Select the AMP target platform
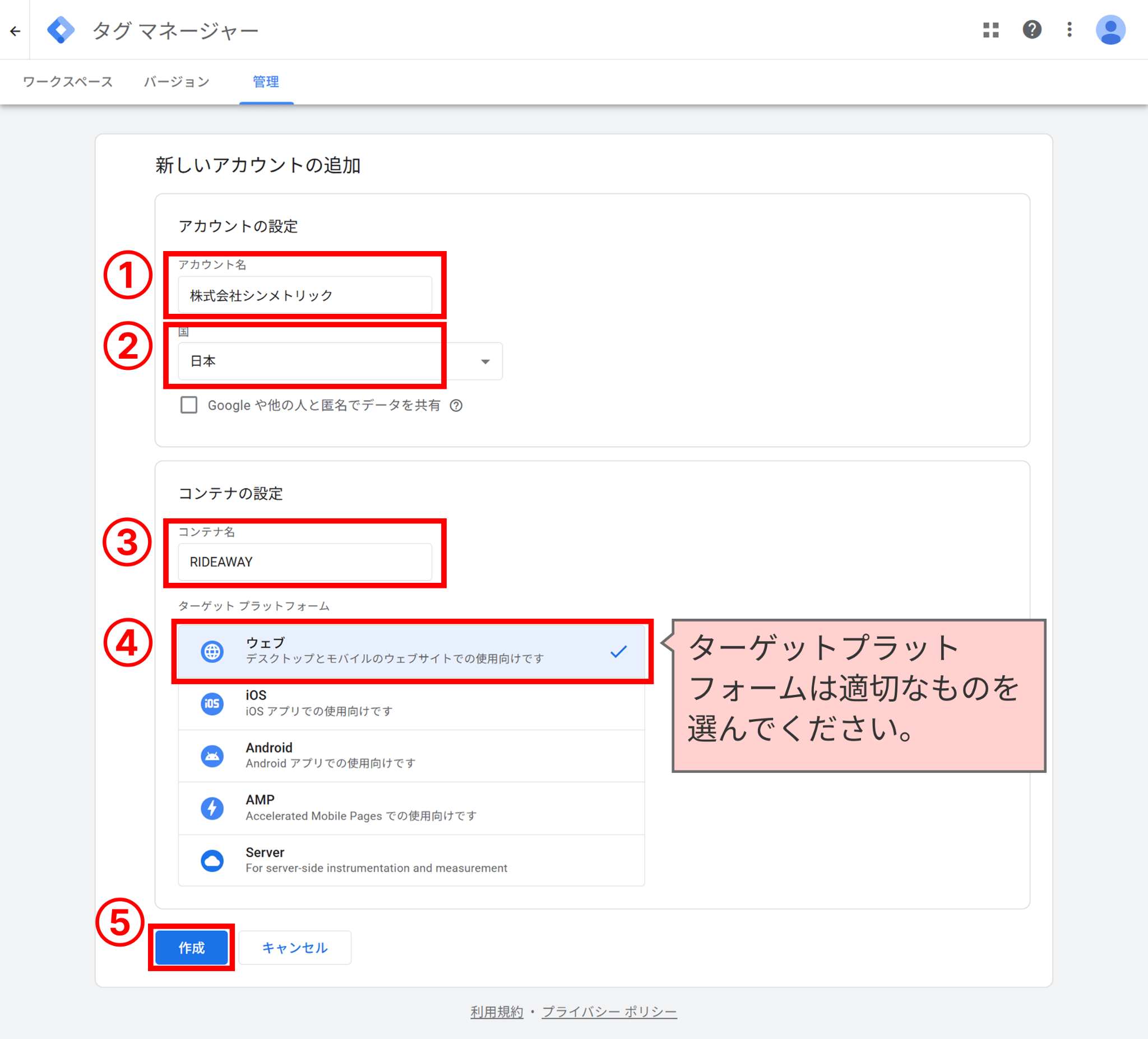This screenshot has width=1148, height=1039. 410,808
